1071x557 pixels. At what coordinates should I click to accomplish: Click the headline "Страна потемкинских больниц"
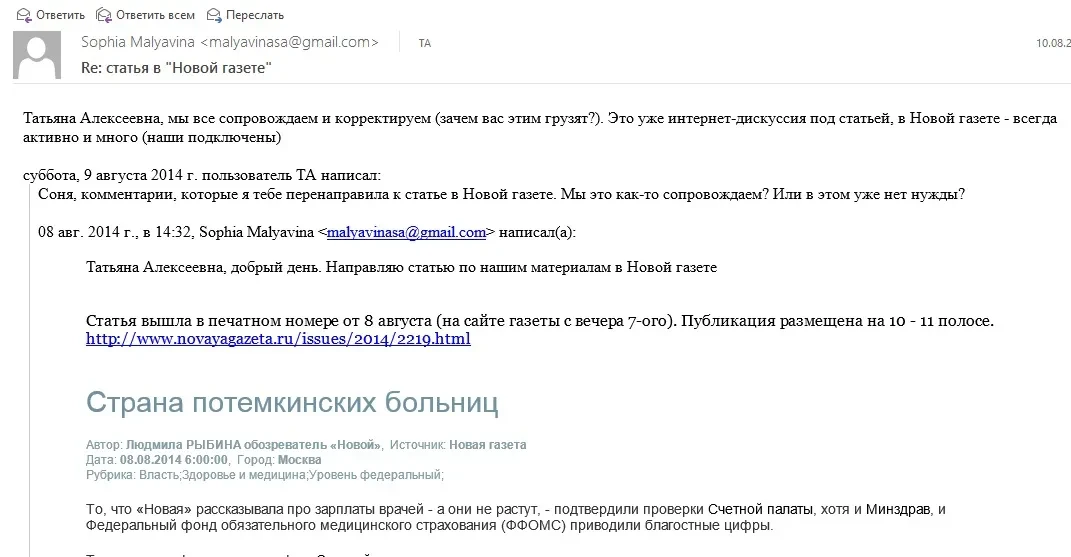[292, 403]
